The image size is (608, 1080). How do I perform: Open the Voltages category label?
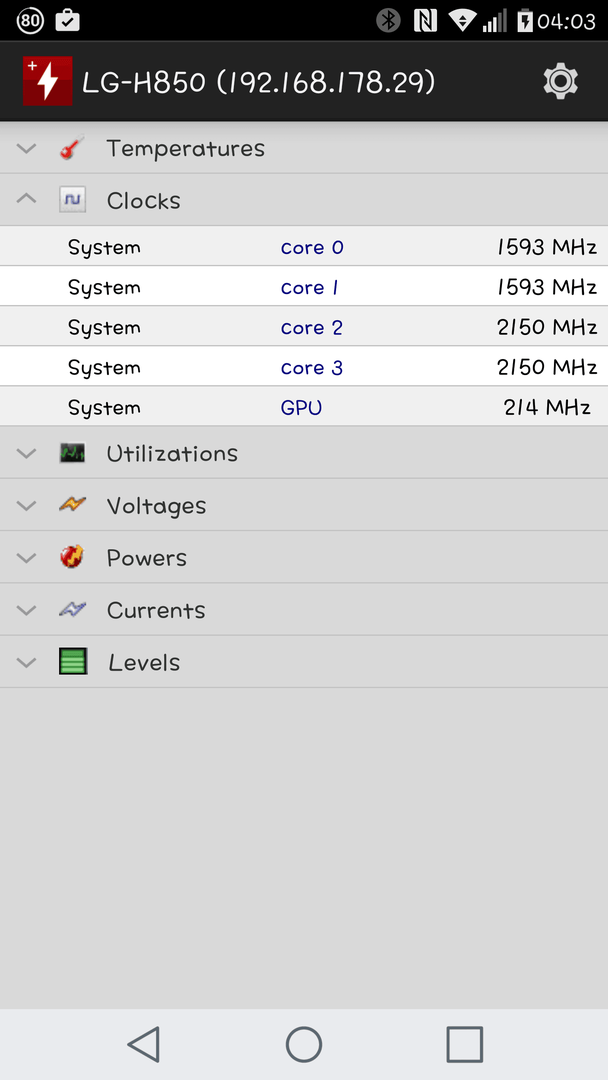click(156, 506)
